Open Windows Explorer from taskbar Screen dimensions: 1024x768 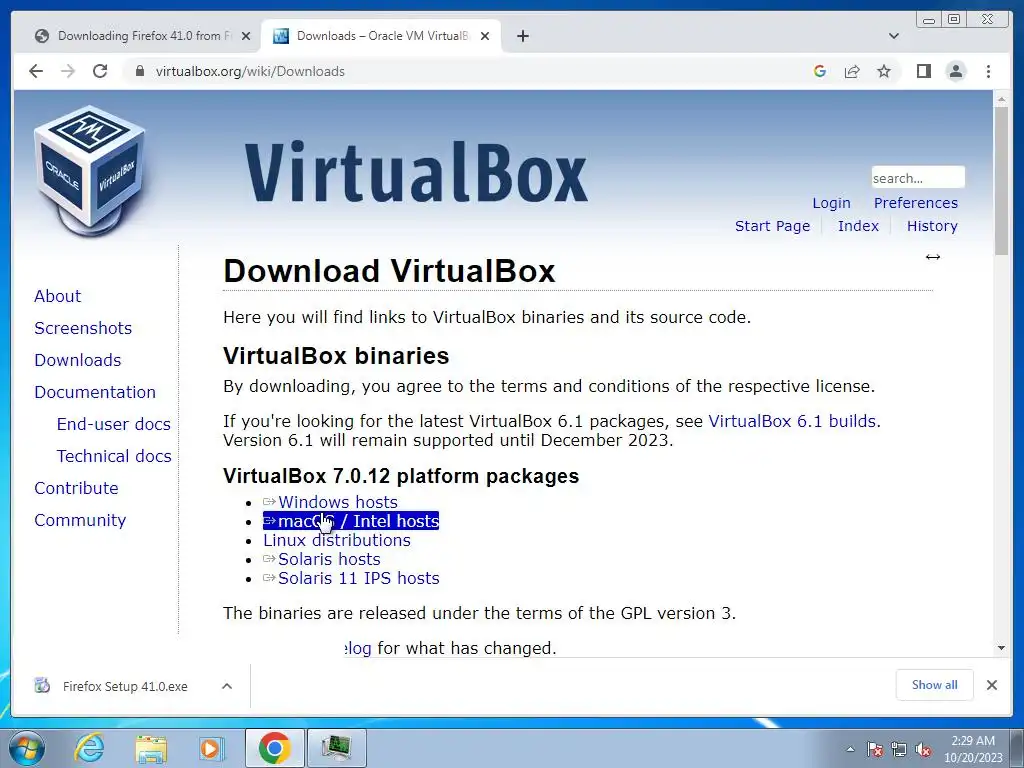151,748
